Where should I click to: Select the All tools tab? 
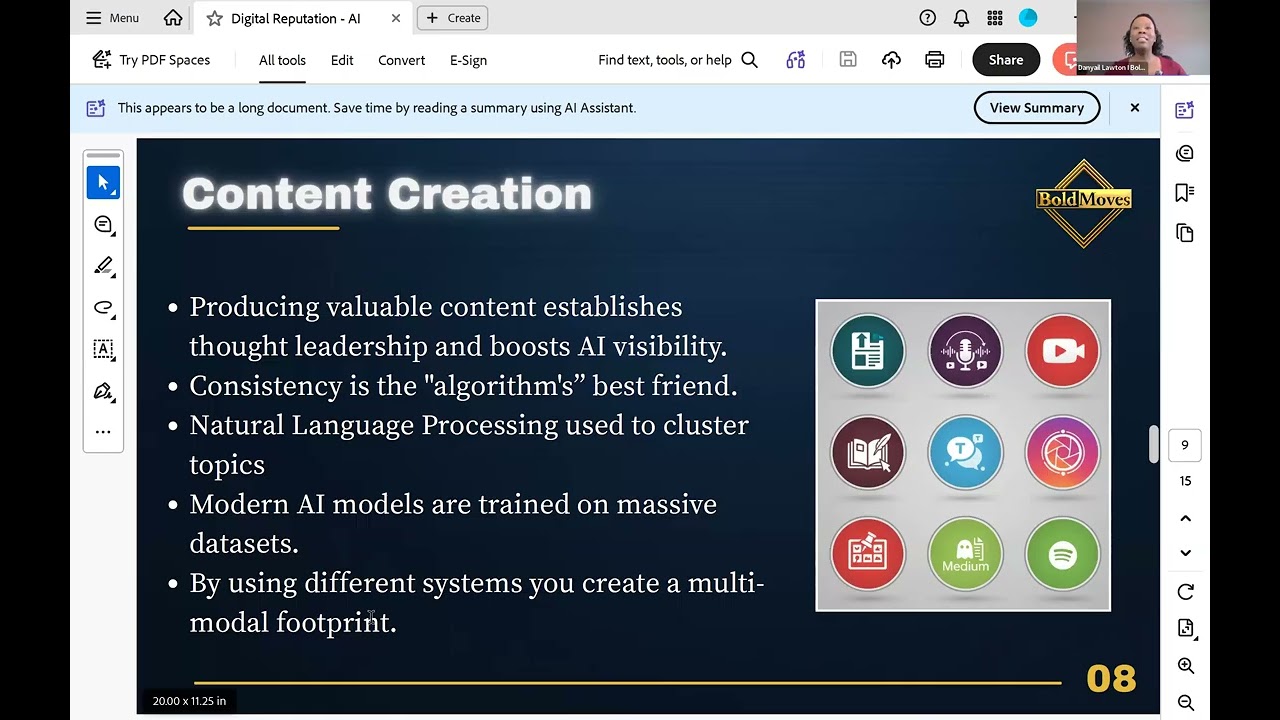[x=282, y=60]
